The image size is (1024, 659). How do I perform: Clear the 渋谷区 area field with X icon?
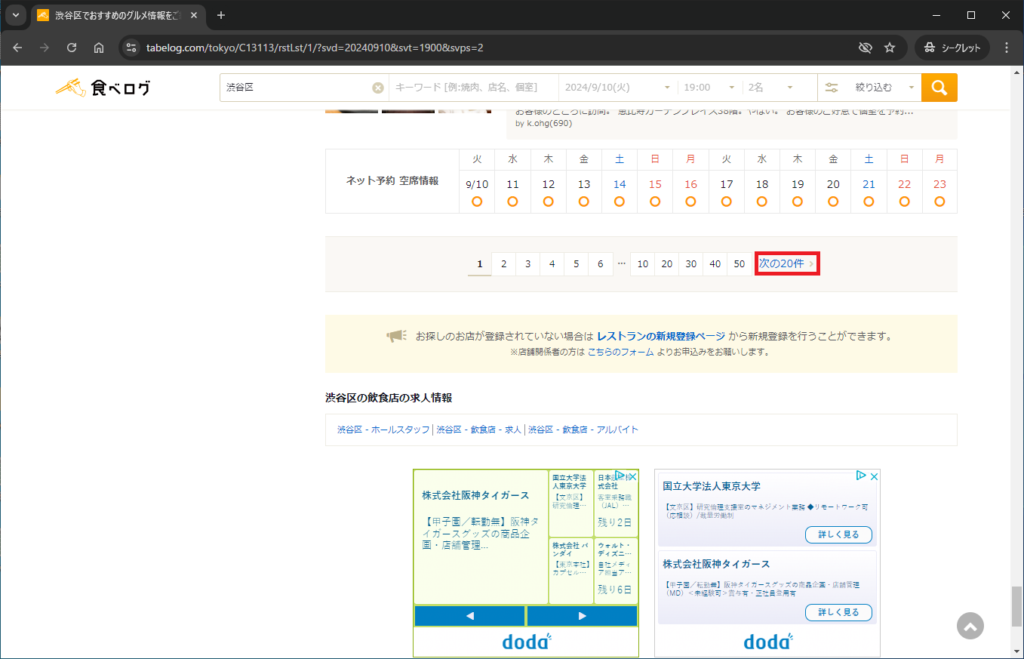(378, 88)
